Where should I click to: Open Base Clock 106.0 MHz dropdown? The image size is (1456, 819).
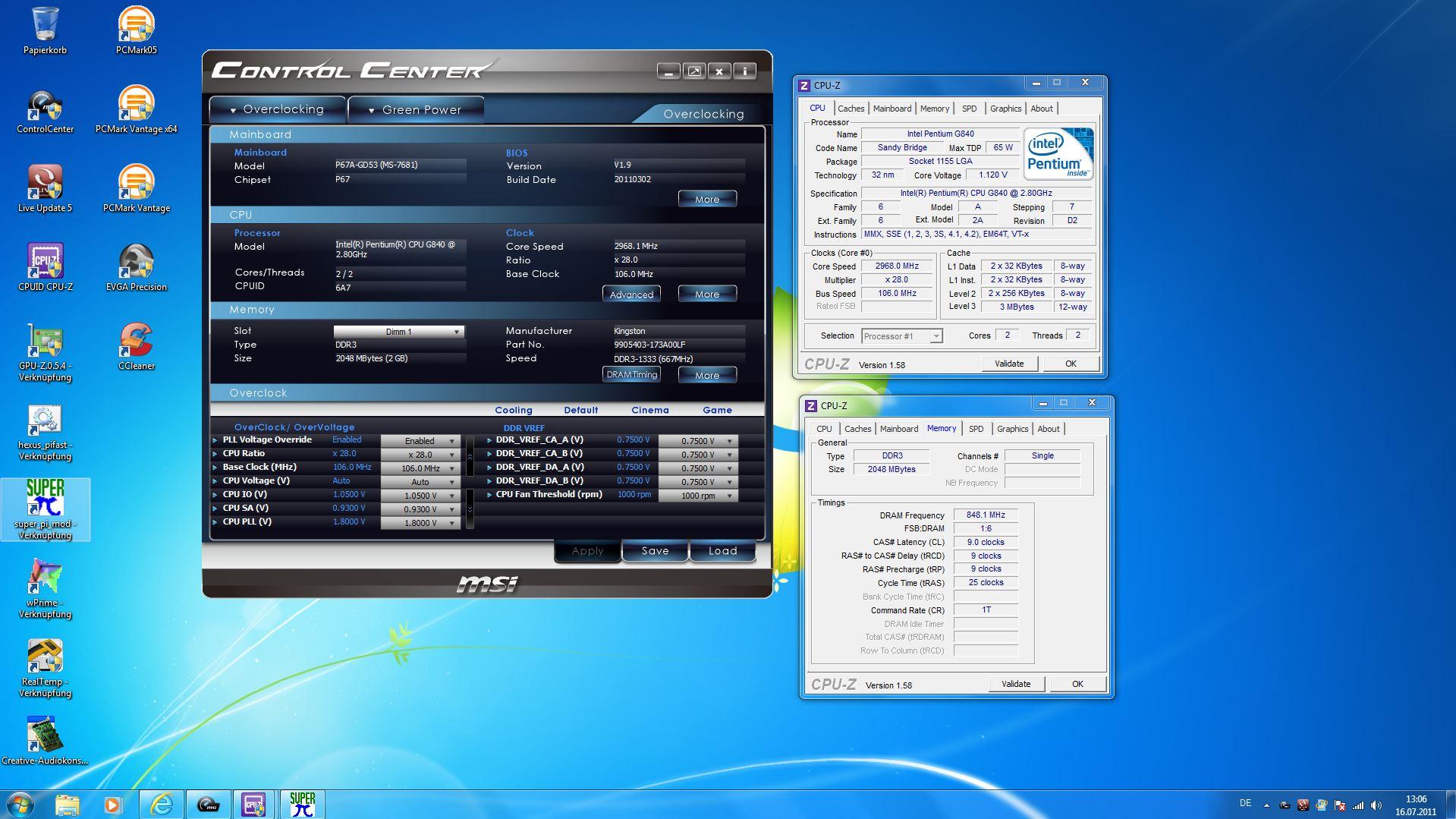tap(420, 468)
